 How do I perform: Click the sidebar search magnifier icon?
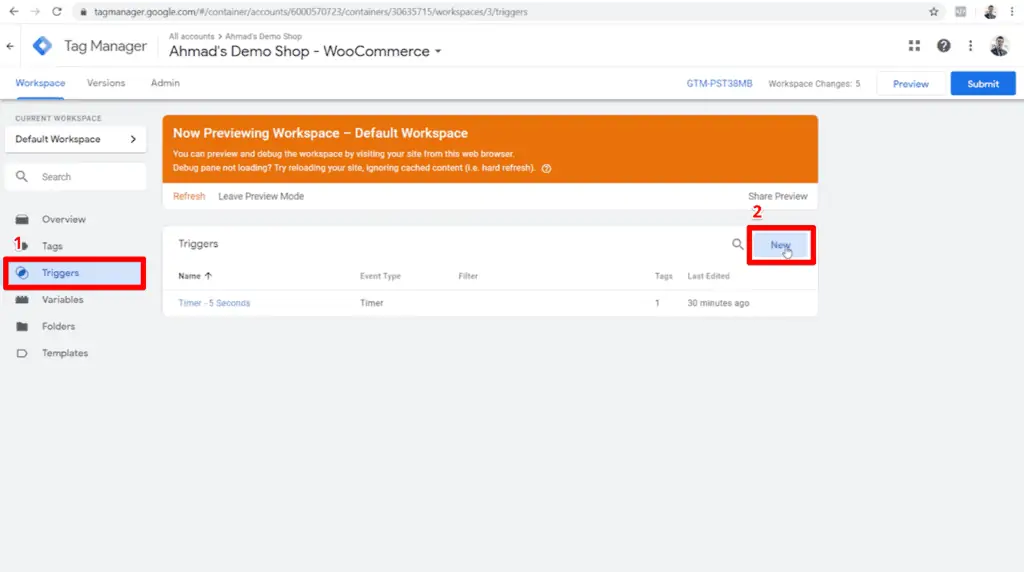point(22,177)
